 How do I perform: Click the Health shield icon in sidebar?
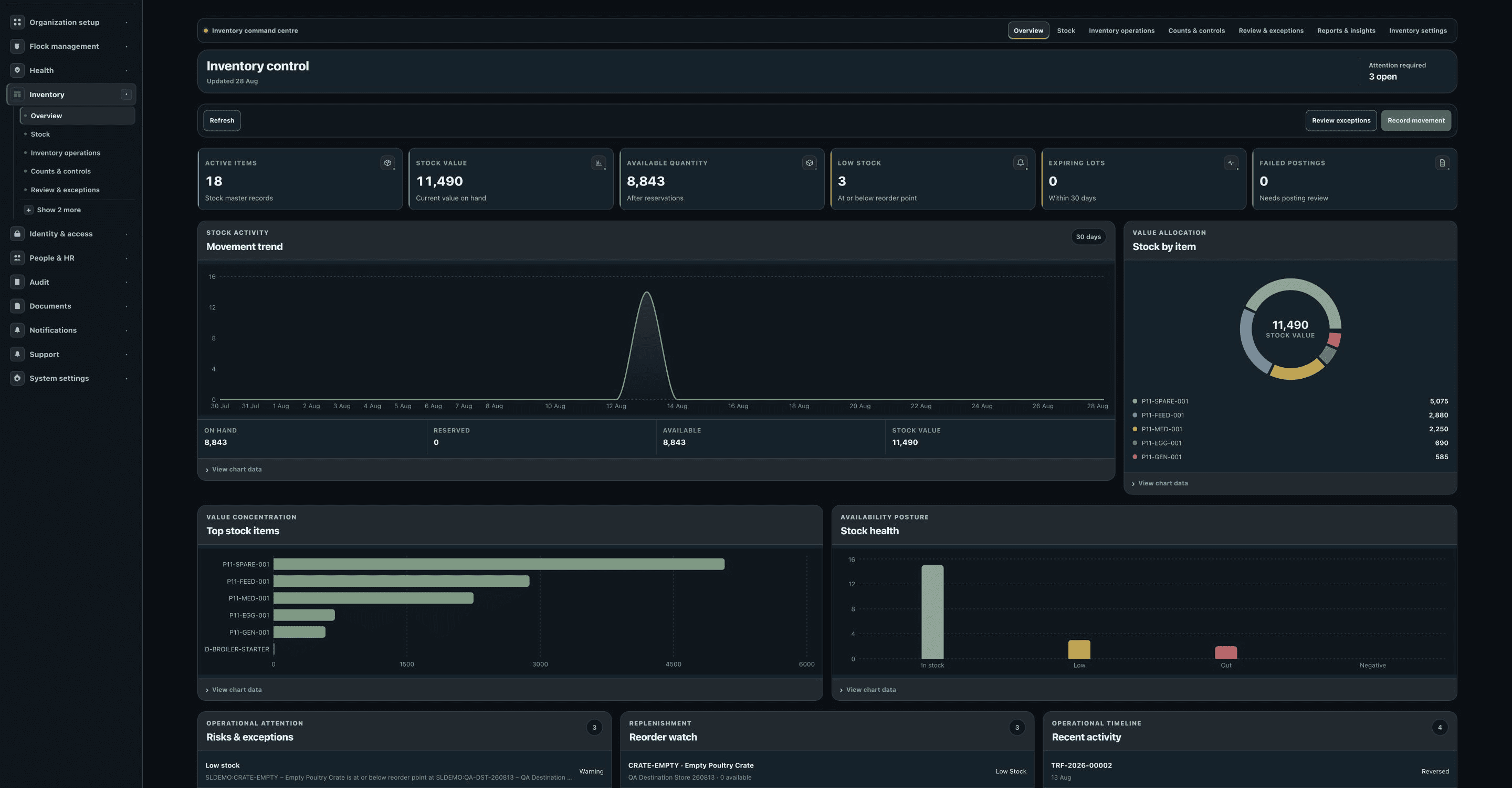coord(17,70)
